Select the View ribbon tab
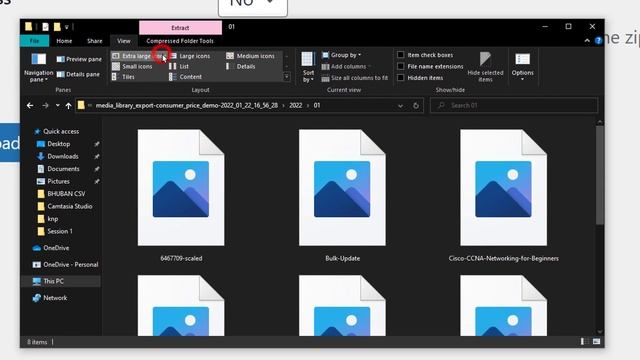640x360 pixels. click(124, 41)
